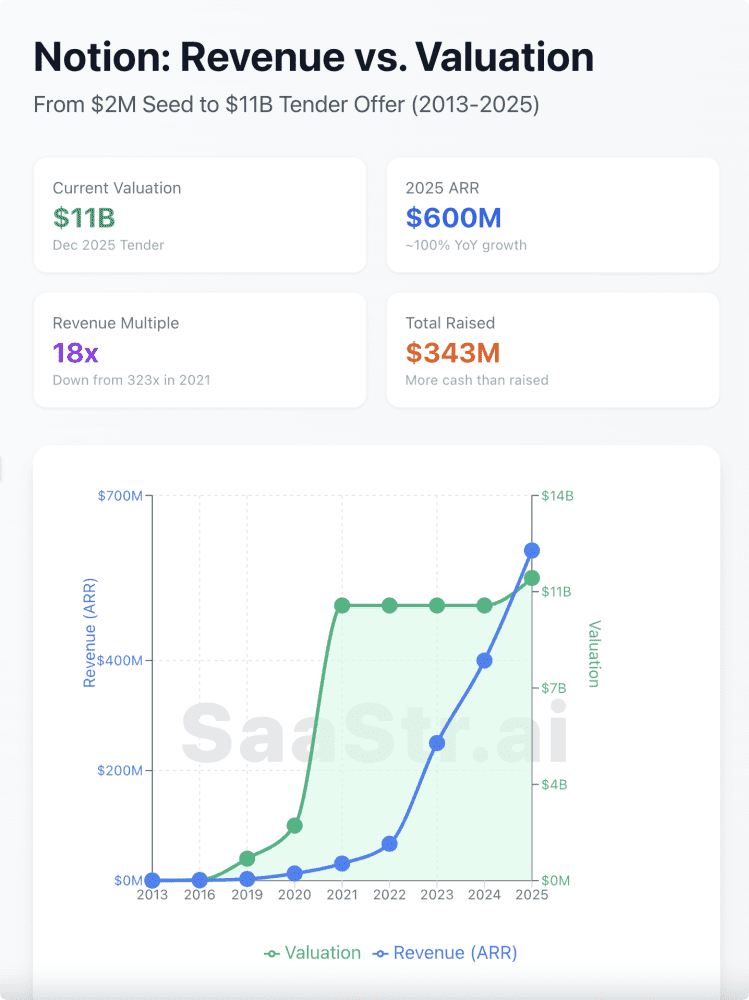
Task: Click the vertical 'Valuation' axis title
Action: click(594, 654)
